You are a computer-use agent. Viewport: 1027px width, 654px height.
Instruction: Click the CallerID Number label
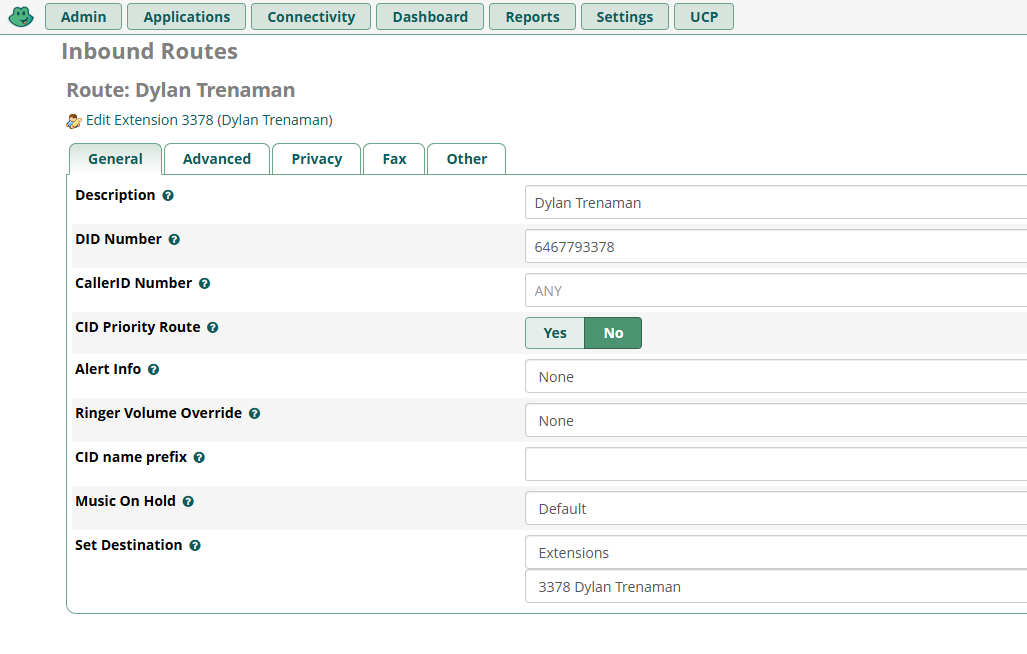point(134,283)
